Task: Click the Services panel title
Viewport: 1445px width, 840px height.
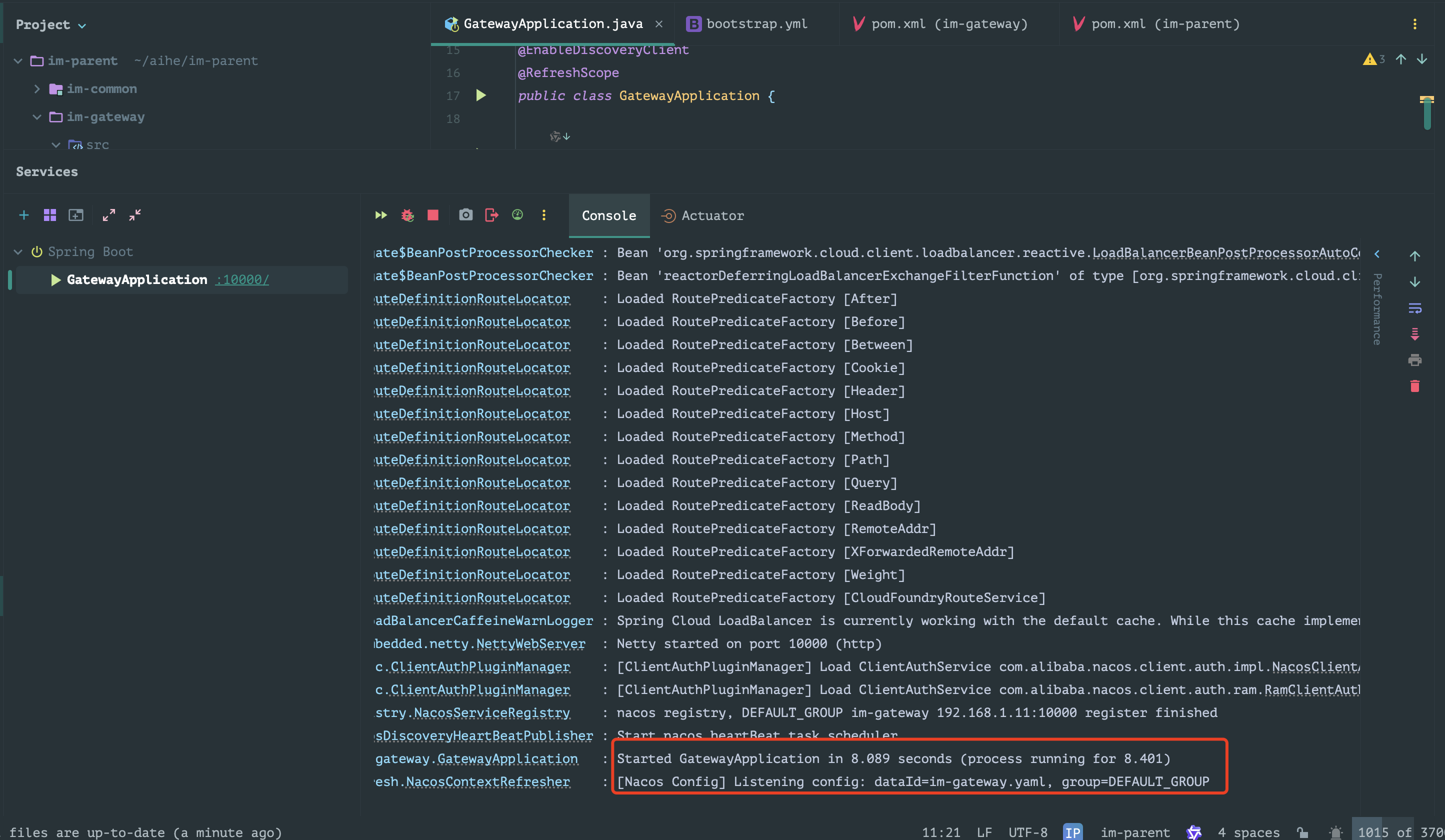Action: click(47, 171)
